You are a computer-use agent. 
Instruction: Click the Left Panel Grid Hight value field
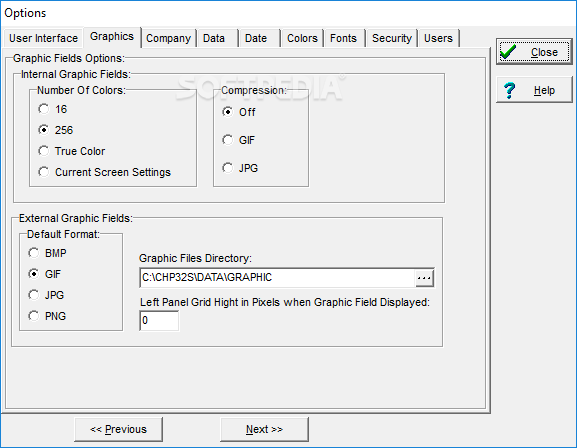tap(159, 321)
